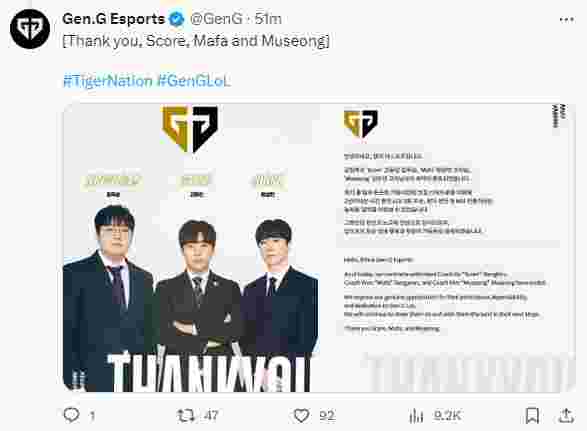
Task: Click the reply speech bubble icon
Action: pyautogui.click(x=71, y=415)
